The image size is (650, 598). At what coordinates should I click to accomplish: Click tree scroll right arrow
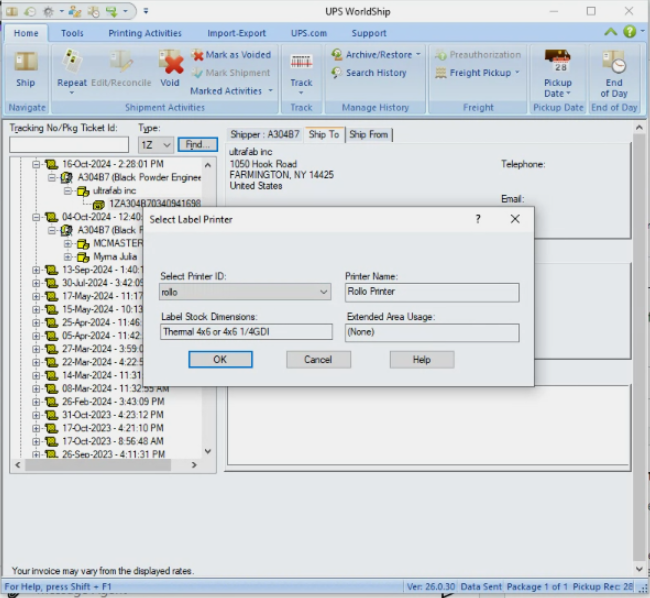click(x=194, y=465)
